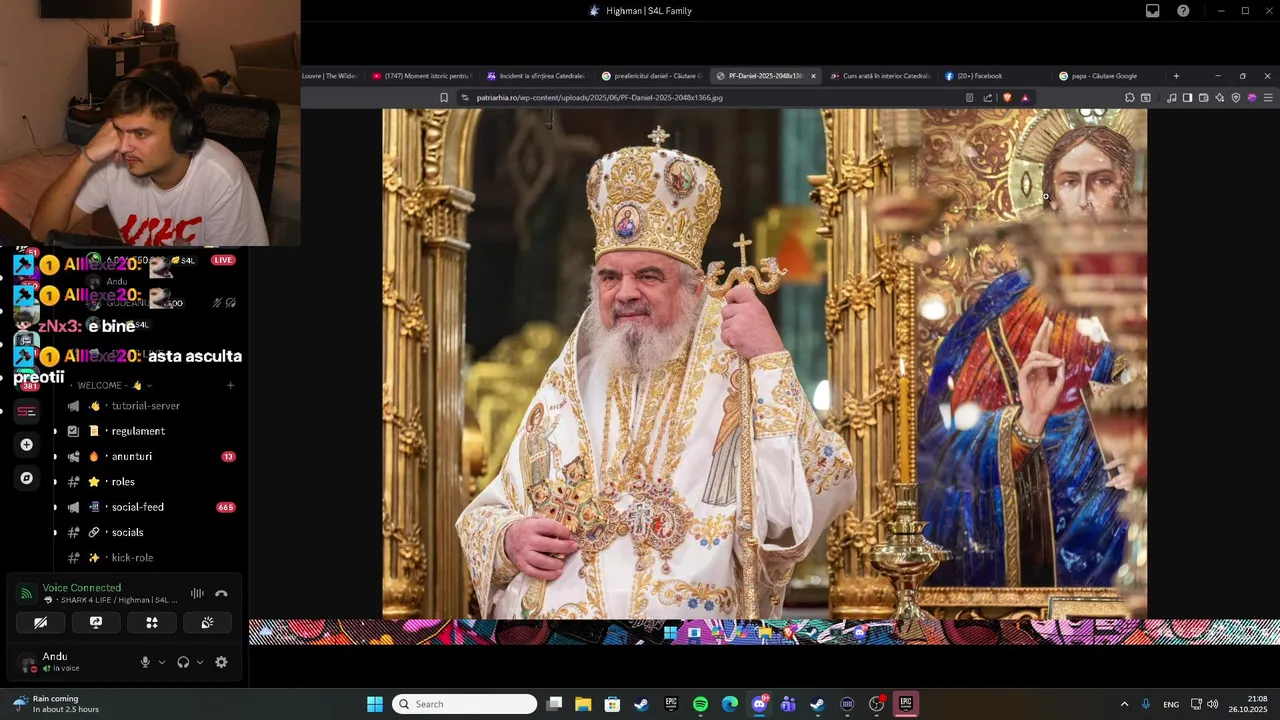Open a new browser tab
This screenshot has width=1280, height=720.
pyautogui.click(x=1176, y=76)
